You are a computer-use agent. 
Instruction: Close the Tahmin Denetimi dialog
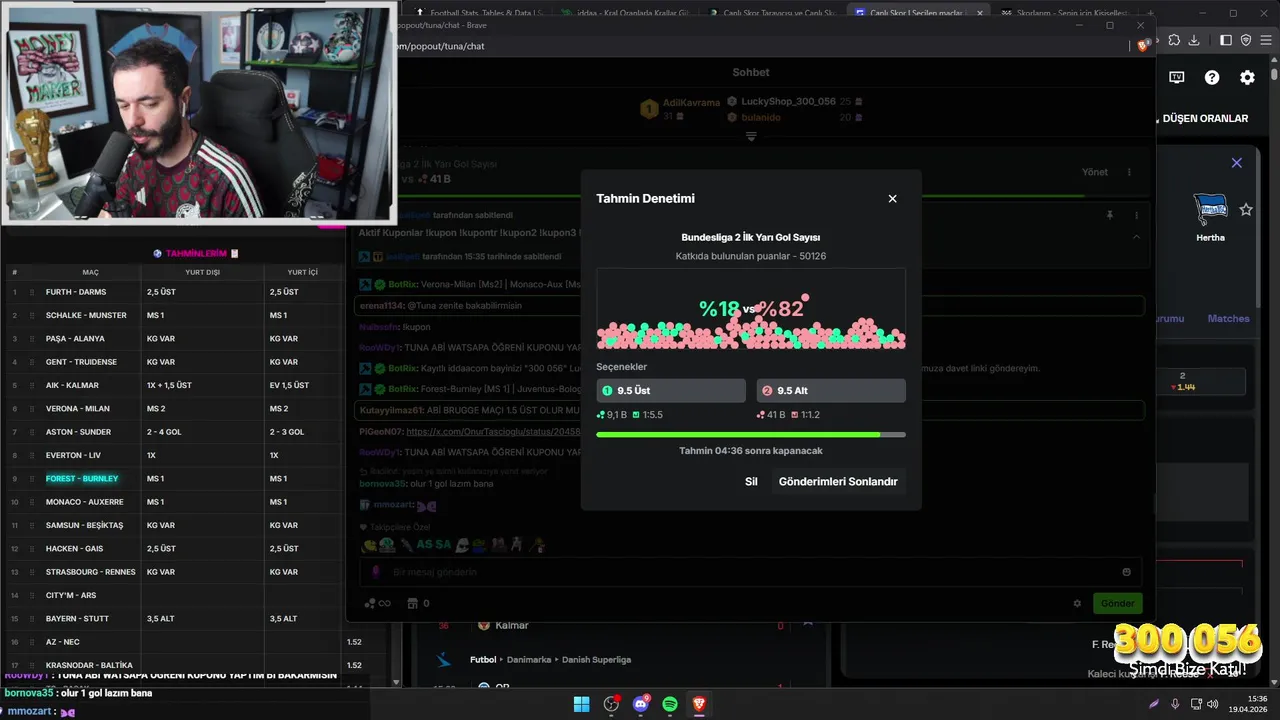(892, 199)
